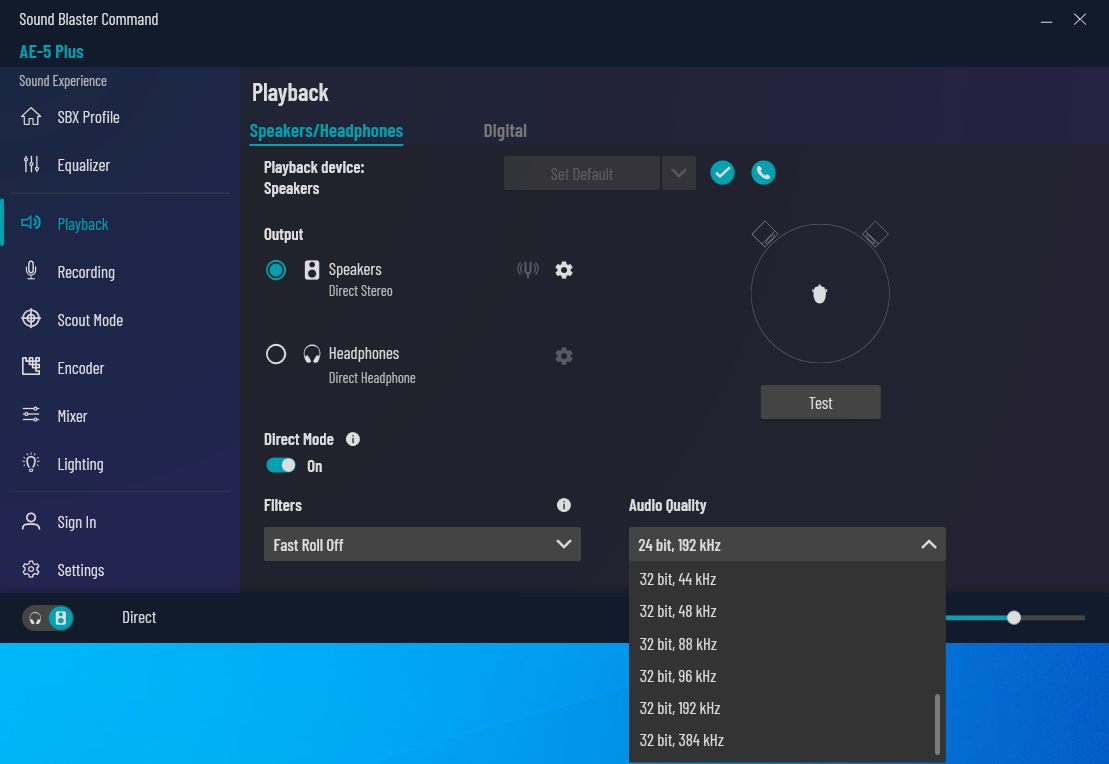Click the Lighting label in the sidebar
This screenshot has height=764, width=1109.
tap(81, 464)
